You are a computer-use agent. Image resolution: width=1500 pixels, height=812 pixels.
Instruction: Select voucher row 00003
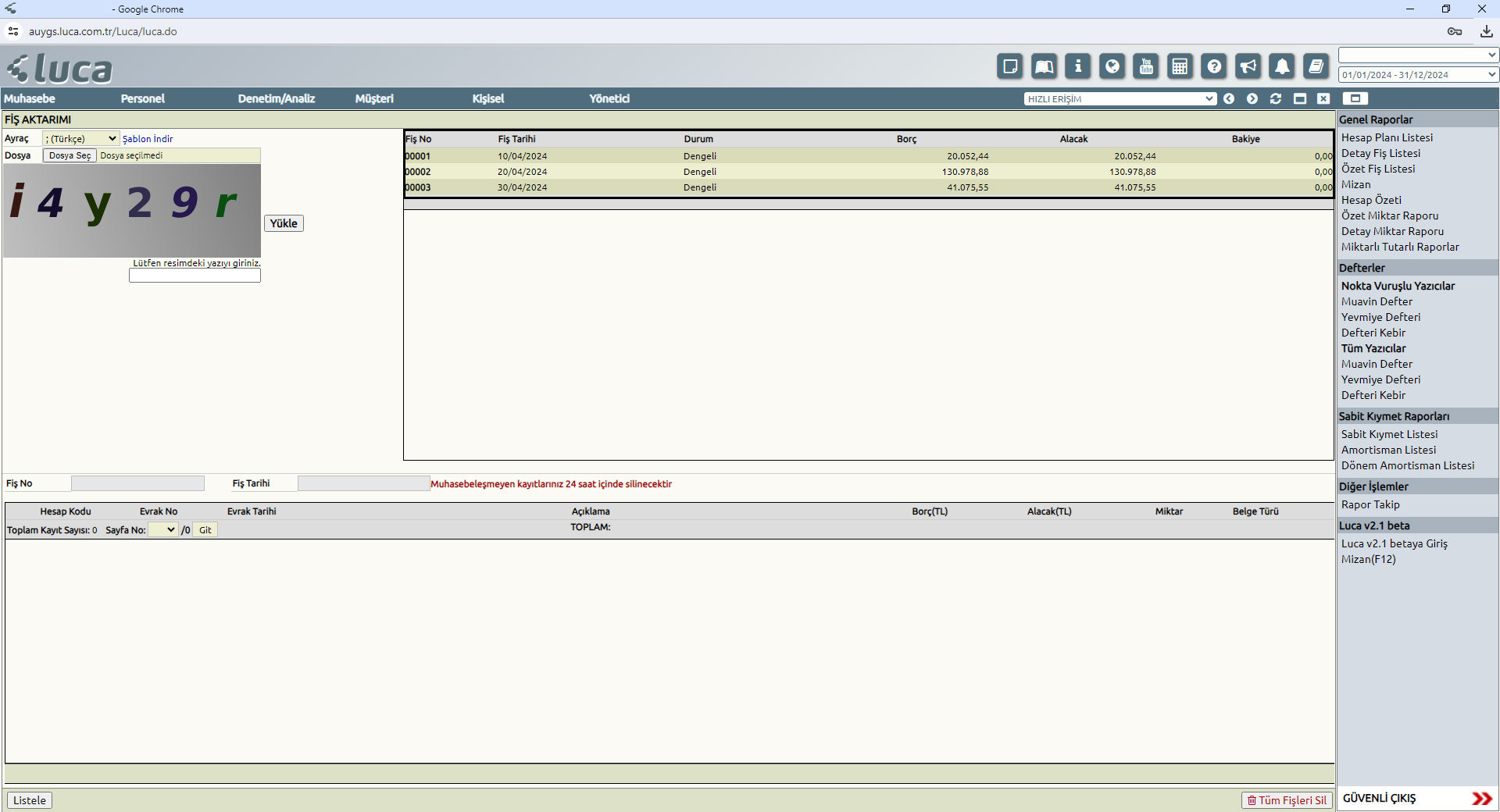[869, 187]
